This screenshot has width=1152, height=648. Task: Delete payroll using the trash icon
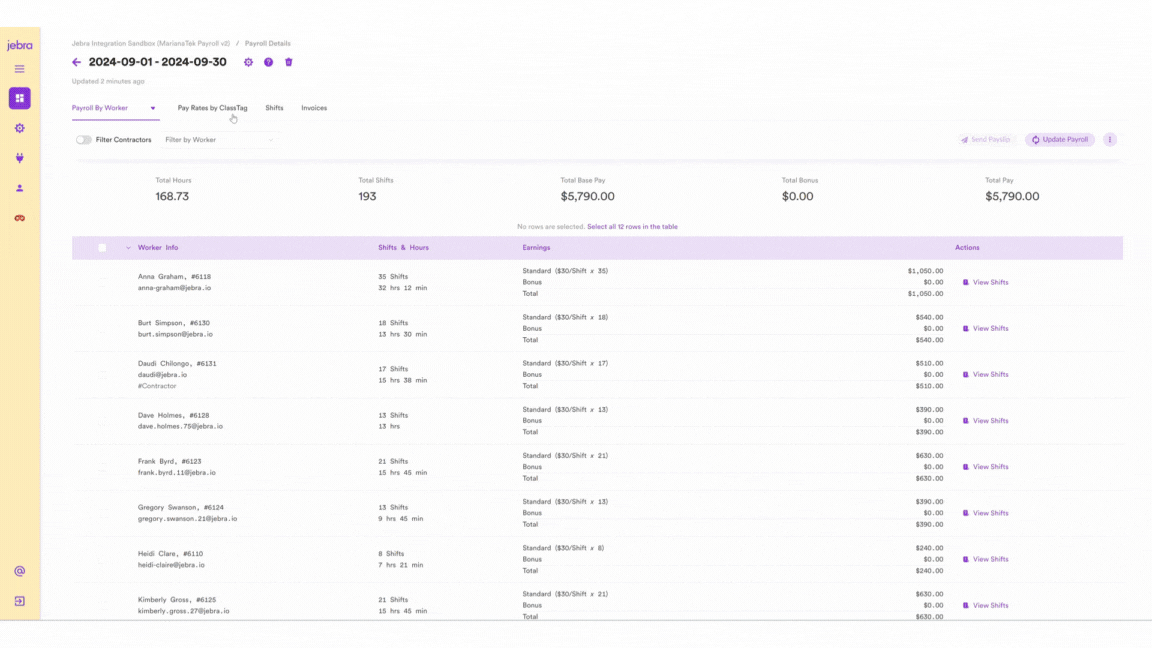tap(289, 62)
